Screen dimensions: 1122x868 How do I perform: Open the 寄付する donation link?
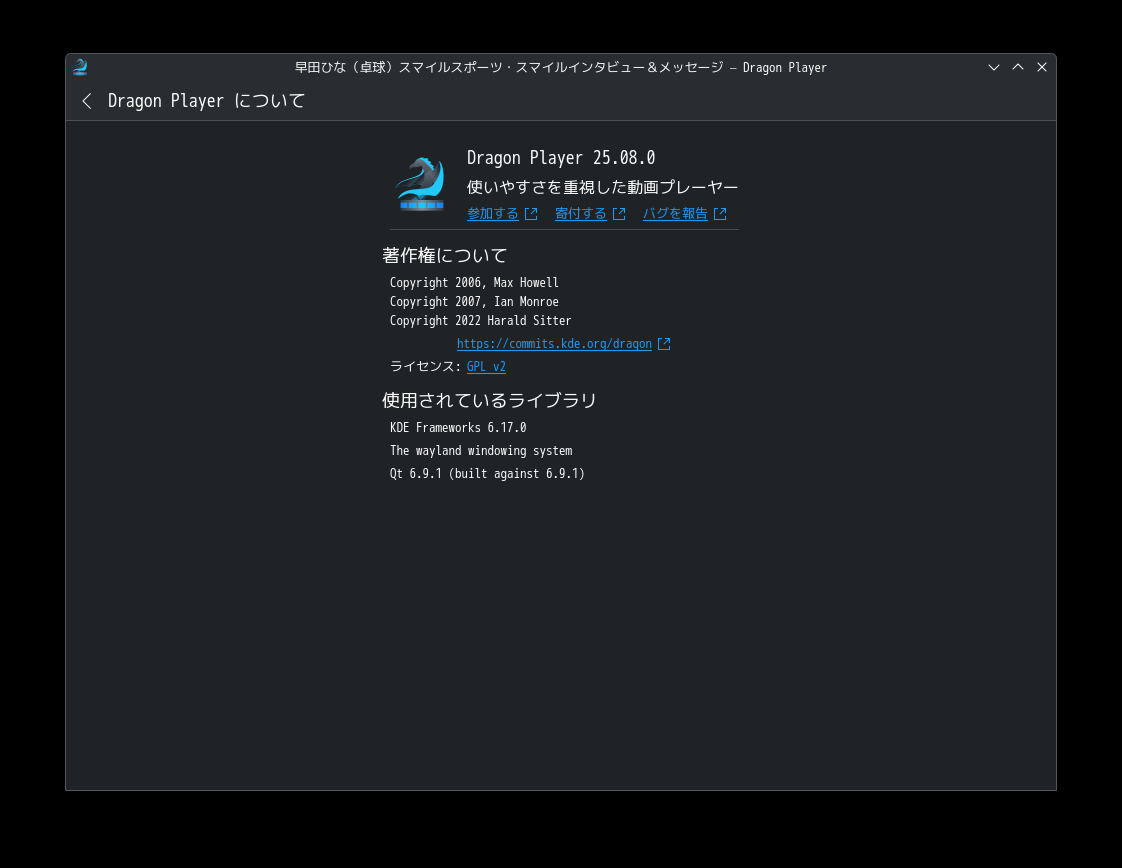pos(581,213)
